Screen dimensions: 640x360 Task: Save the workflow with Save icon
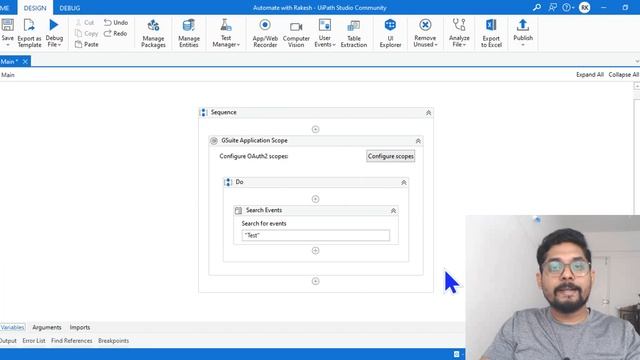click(x=7, y=25)
